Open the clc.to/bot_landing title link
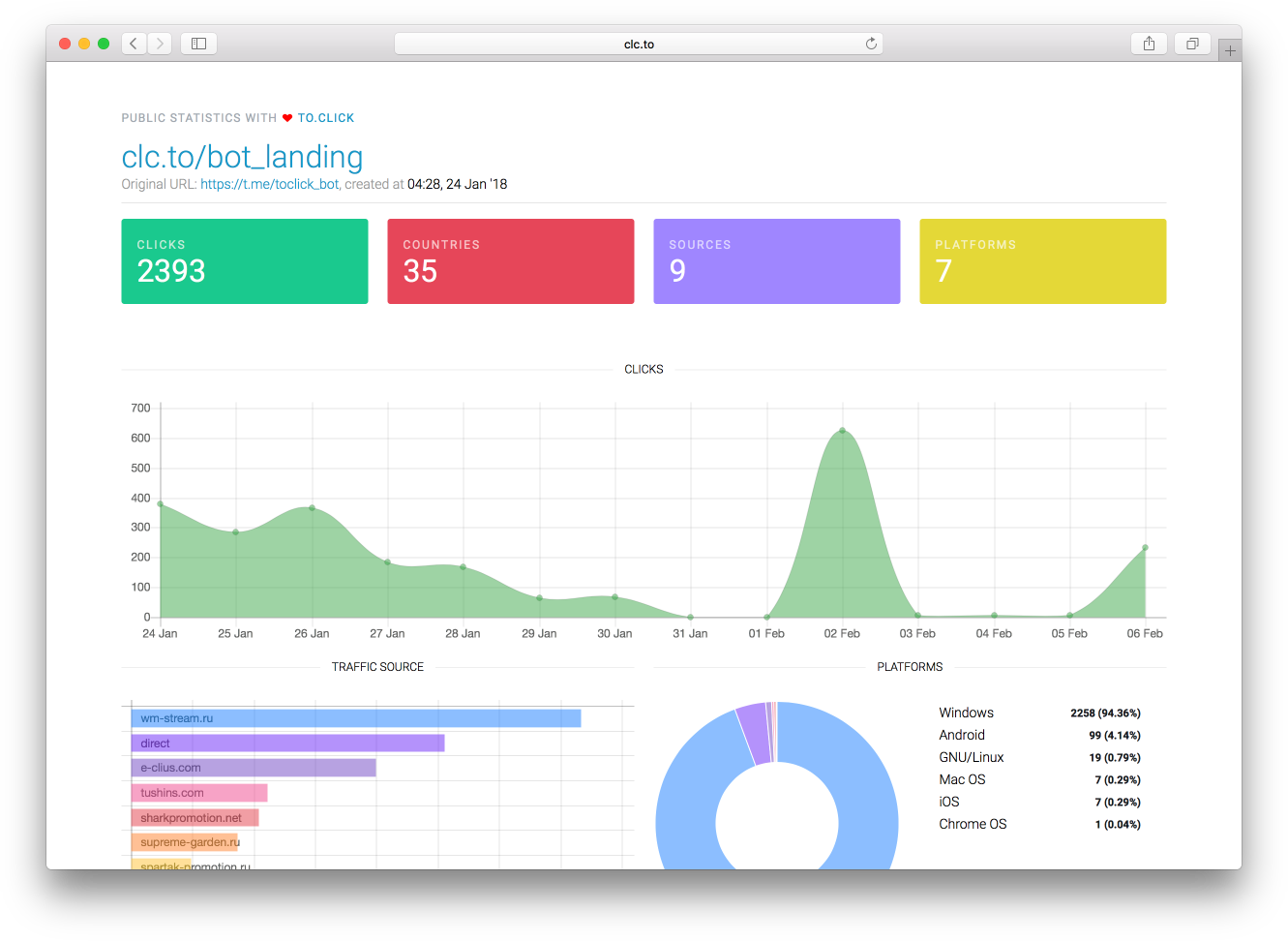 (x=242, y=157)
